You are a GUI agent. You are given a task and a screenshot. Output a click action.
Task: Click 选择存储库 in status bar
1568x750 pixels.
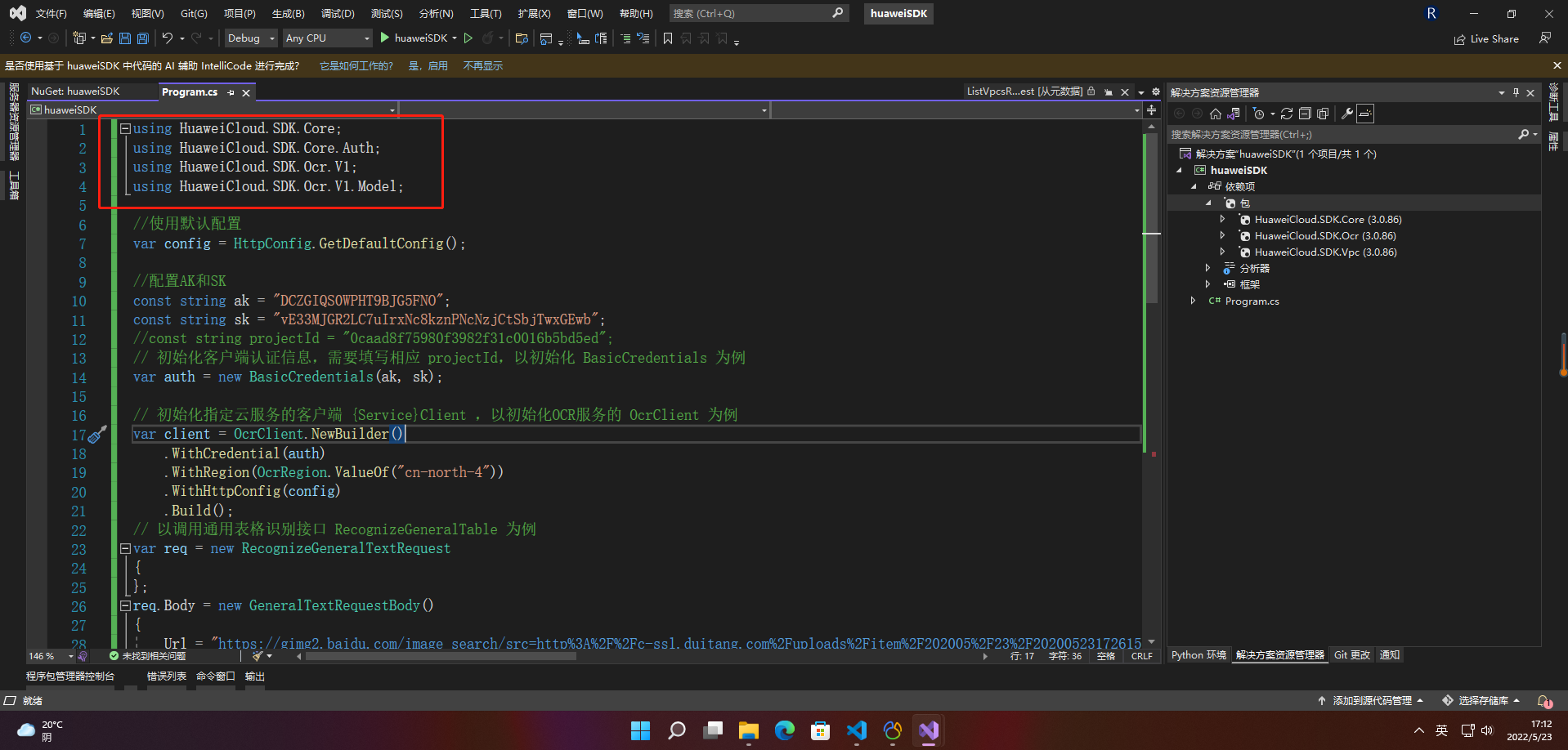1481,701
